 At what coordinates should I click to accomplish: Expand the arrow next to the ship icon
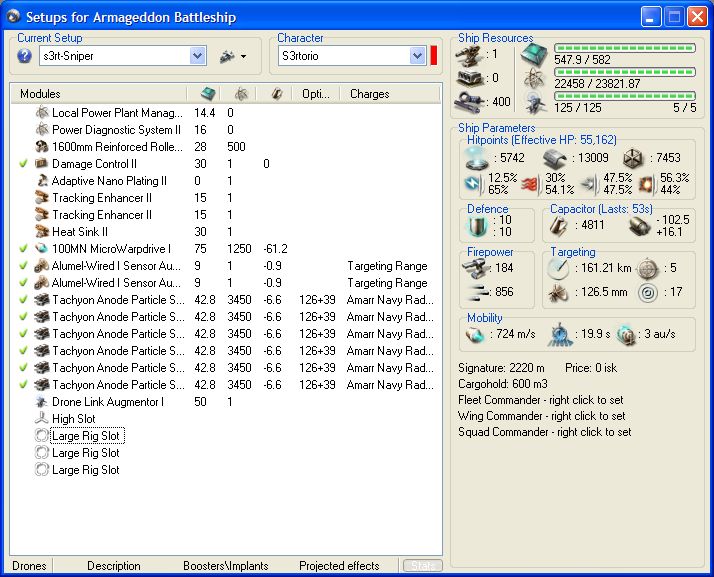tap(244, 57)
